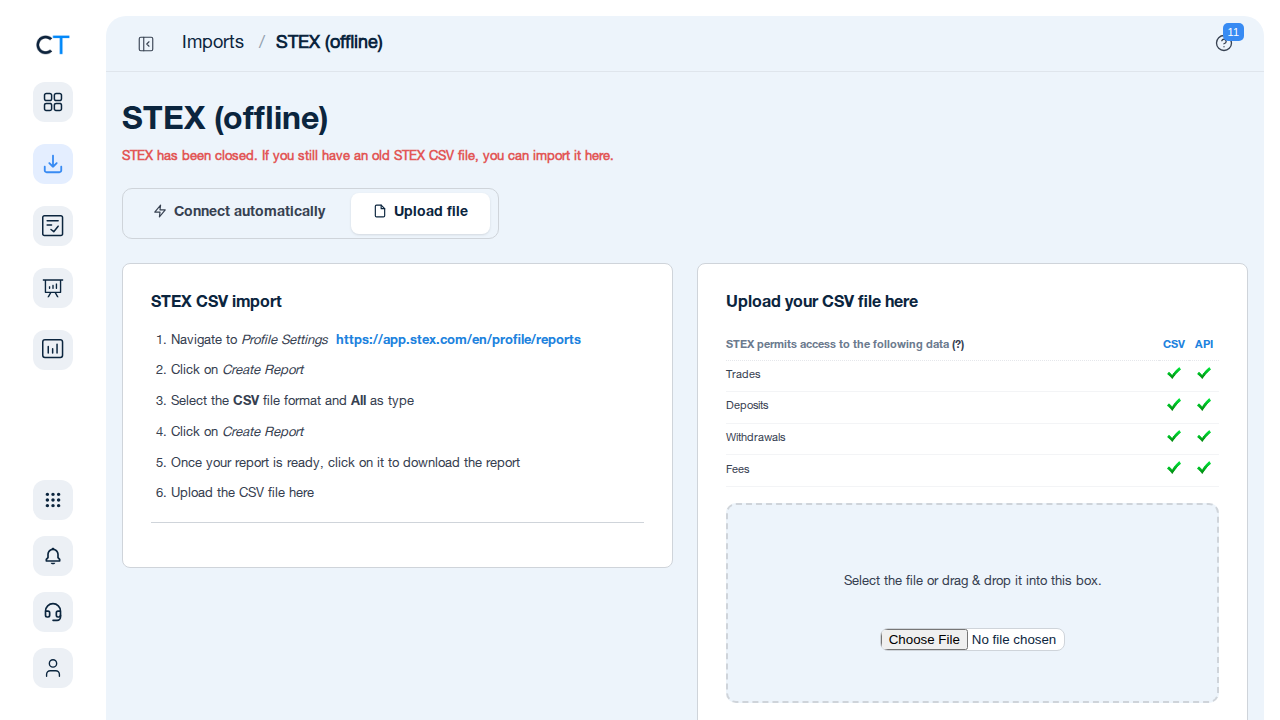Select the Upload file tab
This screenshot has height=720, width=1280.
click(420, 213)
